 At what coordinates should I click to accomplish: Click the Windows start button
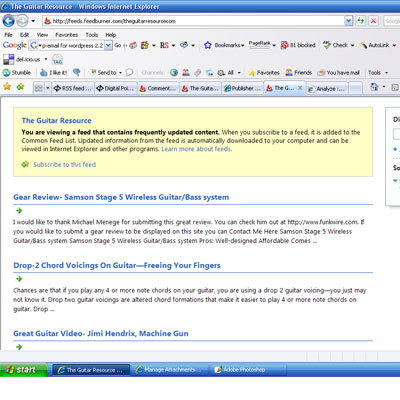pyautogui.click(x=23, y=370)
